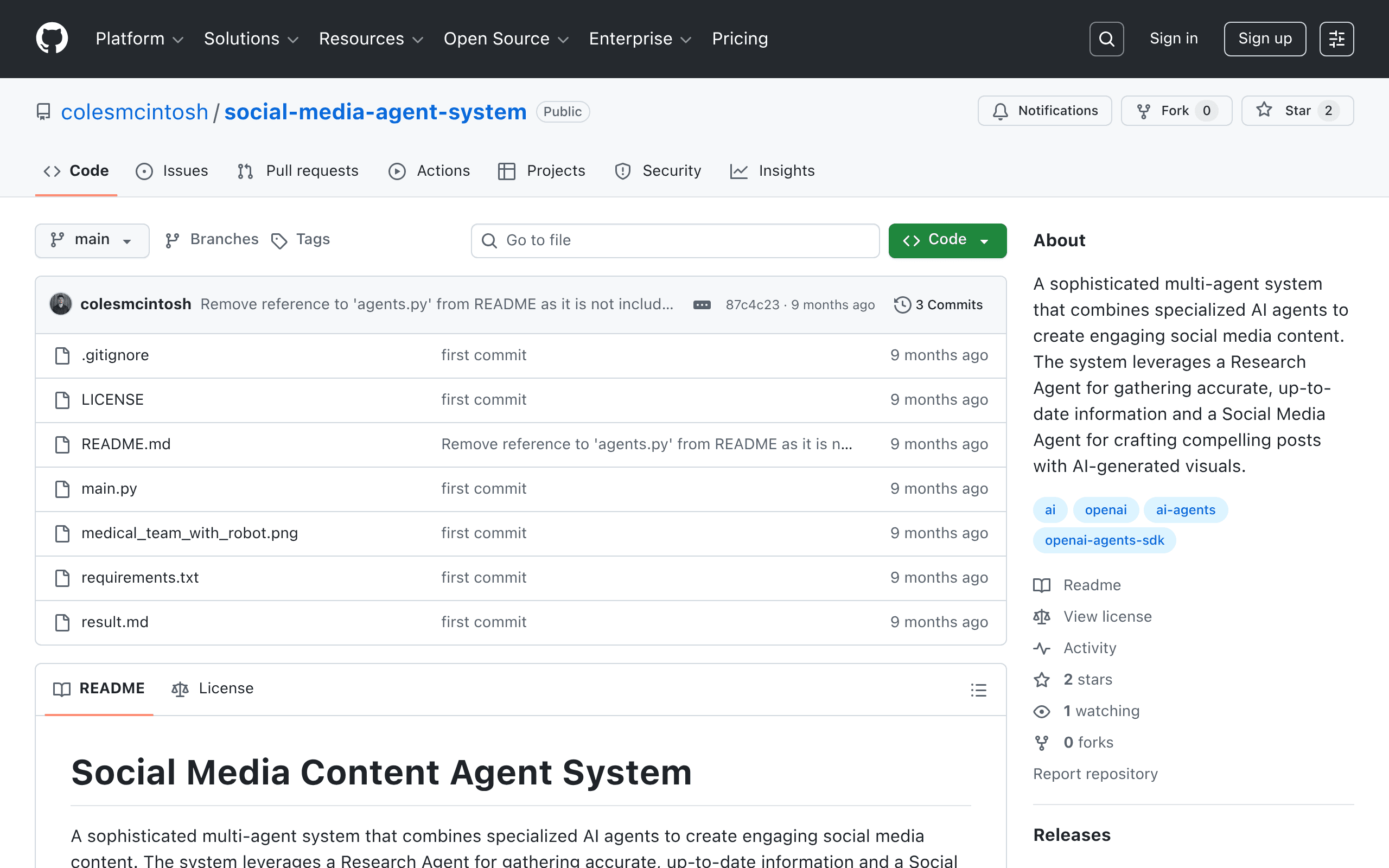Click the star icon in Star button
This screenshot has height=868, width=1389.
(1264, 110)
